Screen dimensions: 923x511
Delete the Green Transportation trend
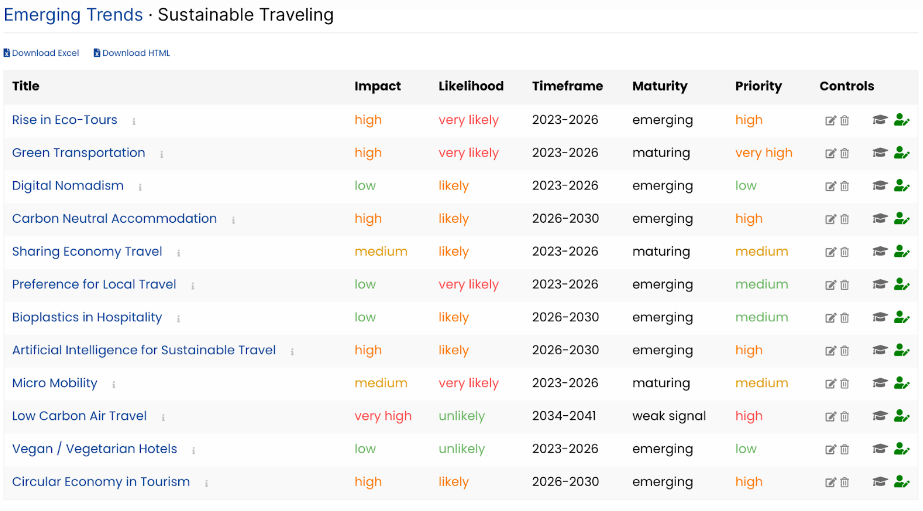click(x=845, y=154)
